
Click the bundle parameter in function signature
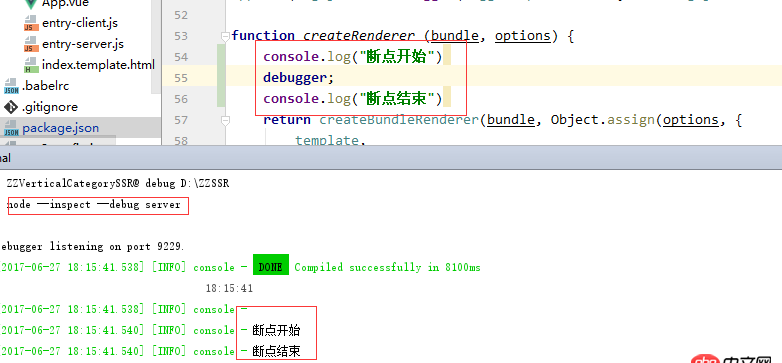[454, 36]
